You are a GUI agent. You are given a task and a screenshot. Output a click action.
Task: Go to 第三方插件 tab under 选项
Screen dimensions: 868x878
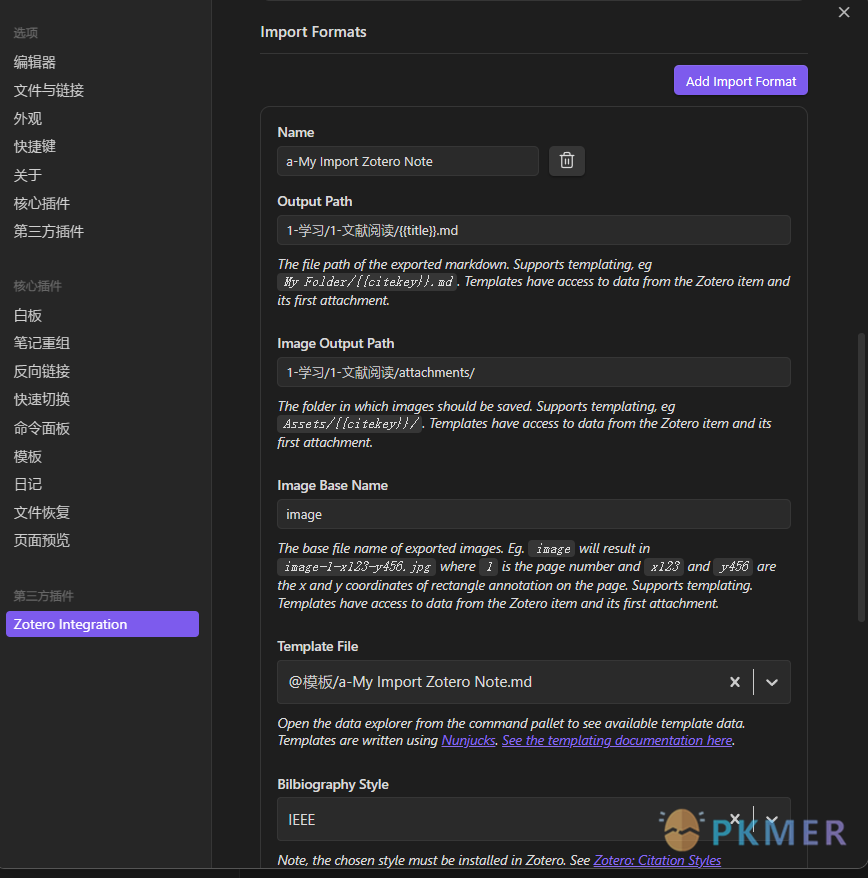[49, 231]
